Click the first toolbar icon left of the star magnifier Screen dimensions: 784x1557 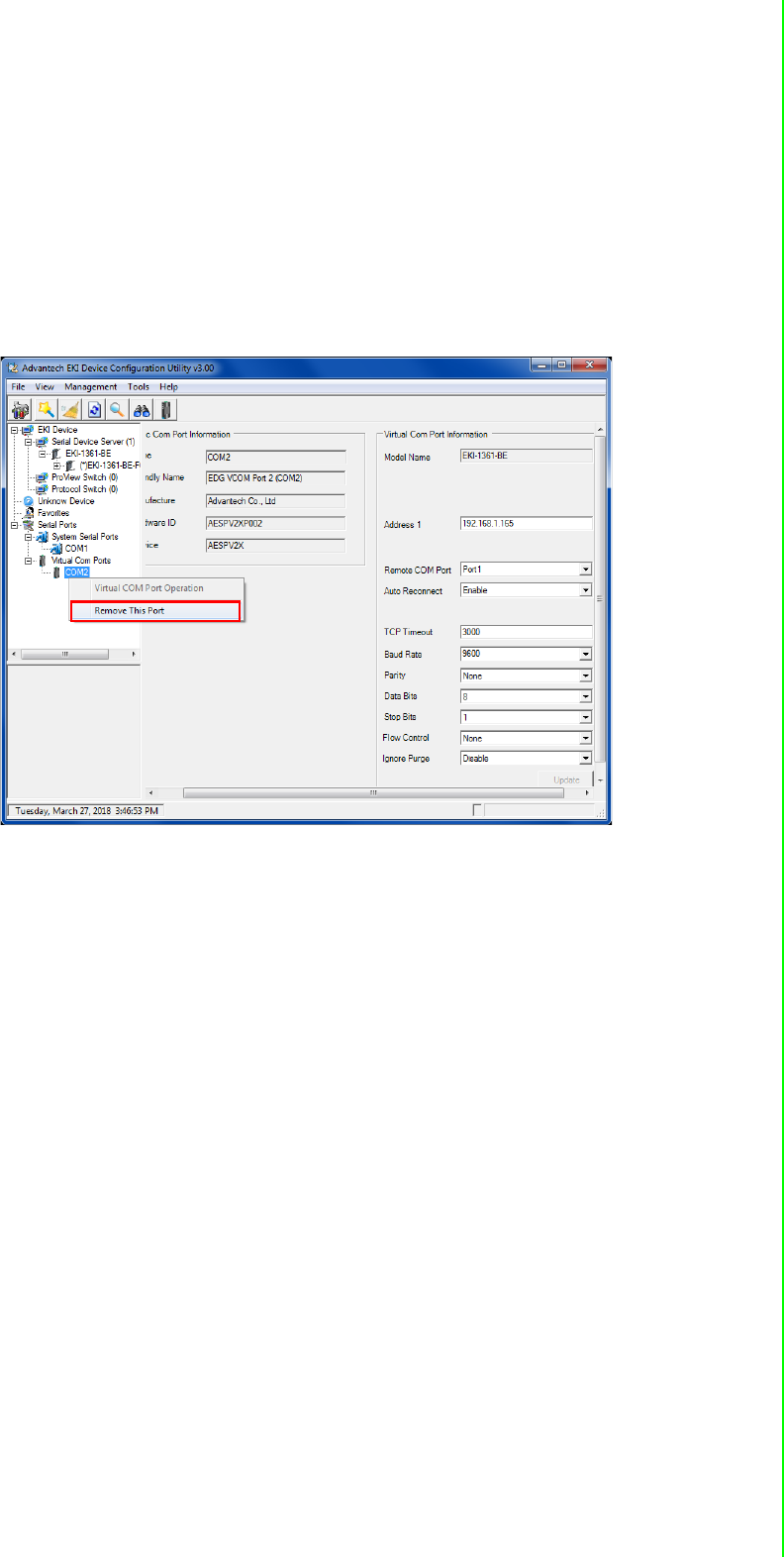20,410
